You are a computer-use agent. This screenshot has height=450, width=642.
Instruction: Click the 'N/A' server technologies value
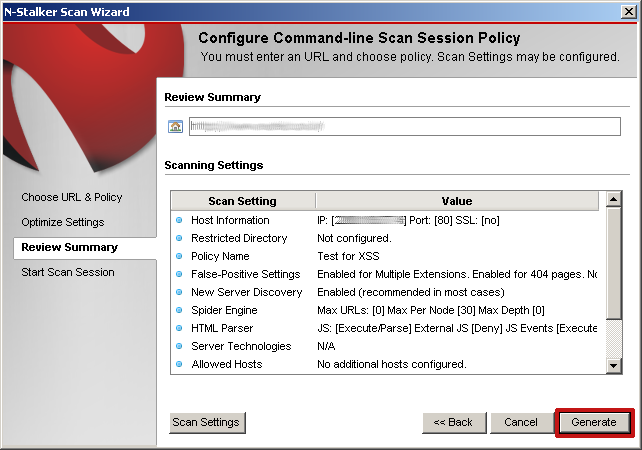click(326, 346)
